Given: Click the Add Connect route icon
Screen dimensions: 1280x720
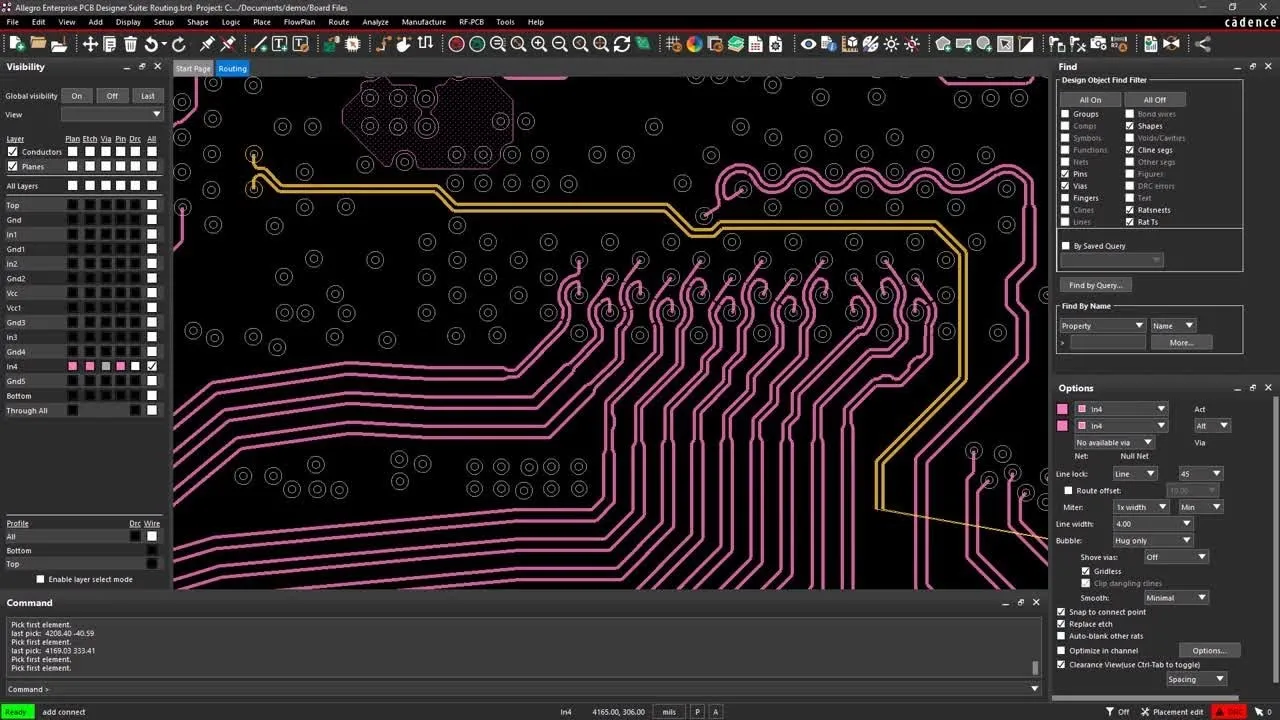Looking at the screenshot, I should [x=383, y=44].
